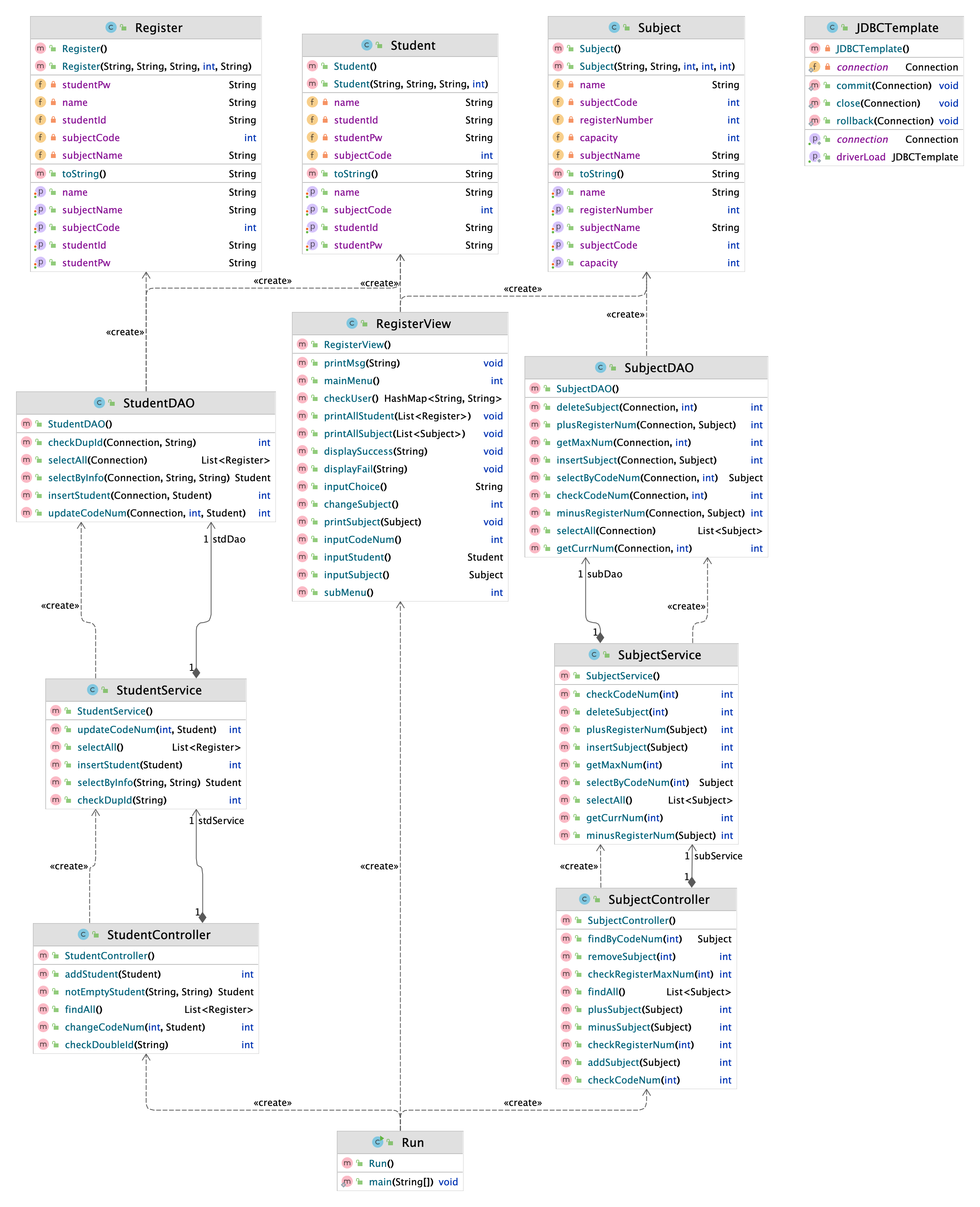Click the class icon beside SubjectService title
Viewport: 980px width, 1207px height.
594,654
